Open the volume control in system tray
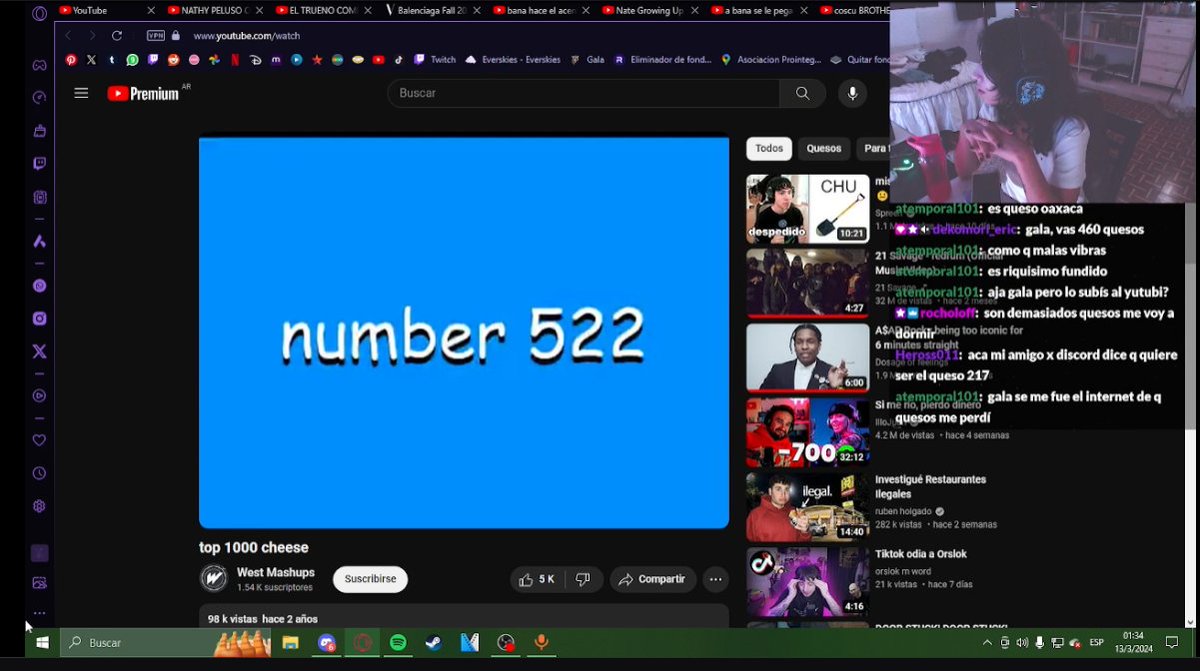 [x=1022, y=643]
